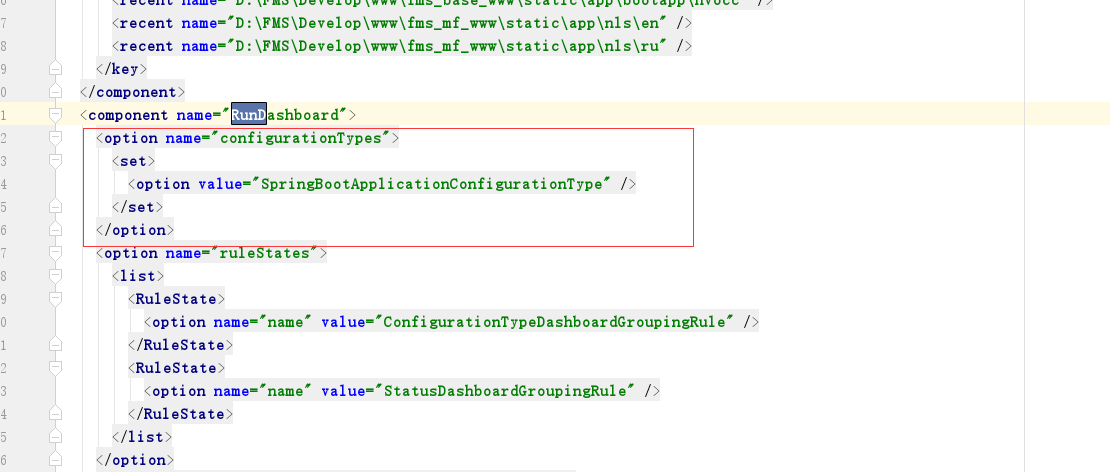This screenshot has height=472, width=1110.
Task: Place cursor on the </component> closing tag
Action: (x=132, y=92)
